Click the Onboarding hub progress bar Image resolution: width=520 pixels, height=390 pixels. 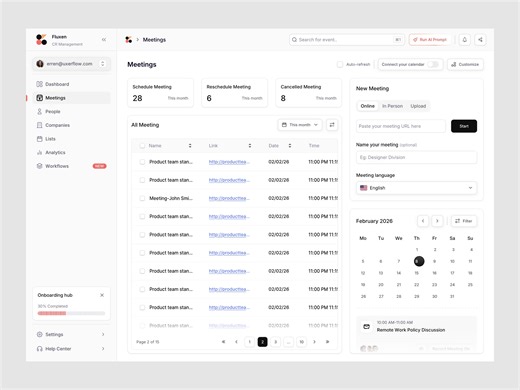pos(71,313)
